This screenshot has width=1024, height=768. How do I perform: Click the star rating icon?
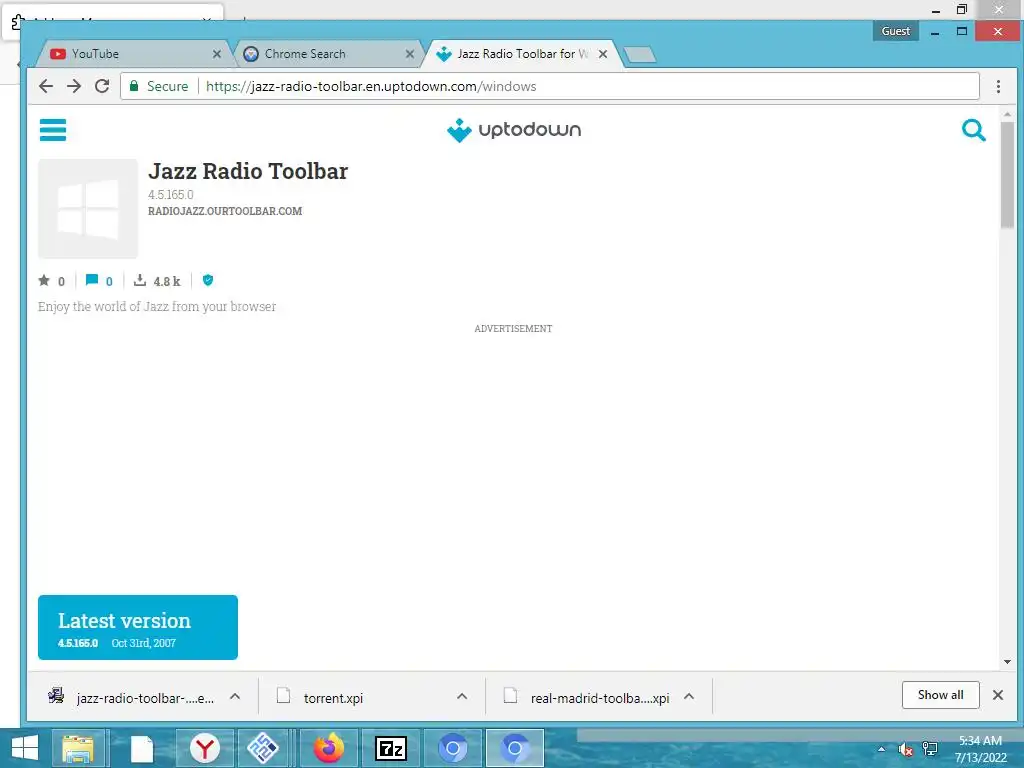coord(44,280)
